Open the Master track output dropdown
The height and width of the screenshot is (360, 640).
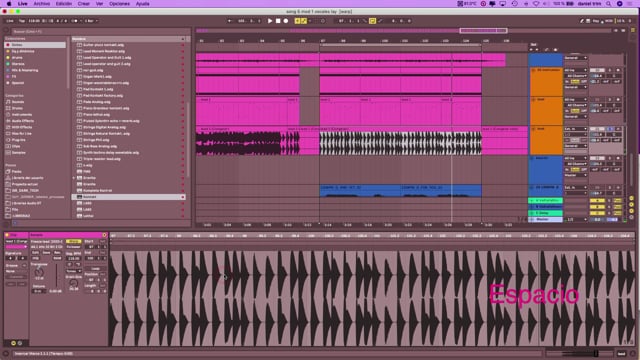[576, 220]
